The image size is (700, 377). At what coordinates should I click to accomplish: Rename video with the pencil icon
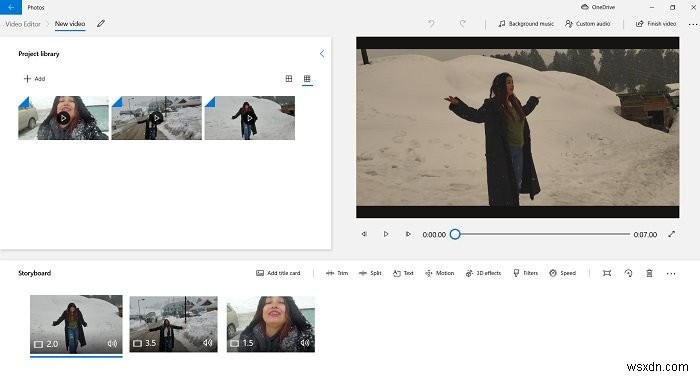point(101,23)
